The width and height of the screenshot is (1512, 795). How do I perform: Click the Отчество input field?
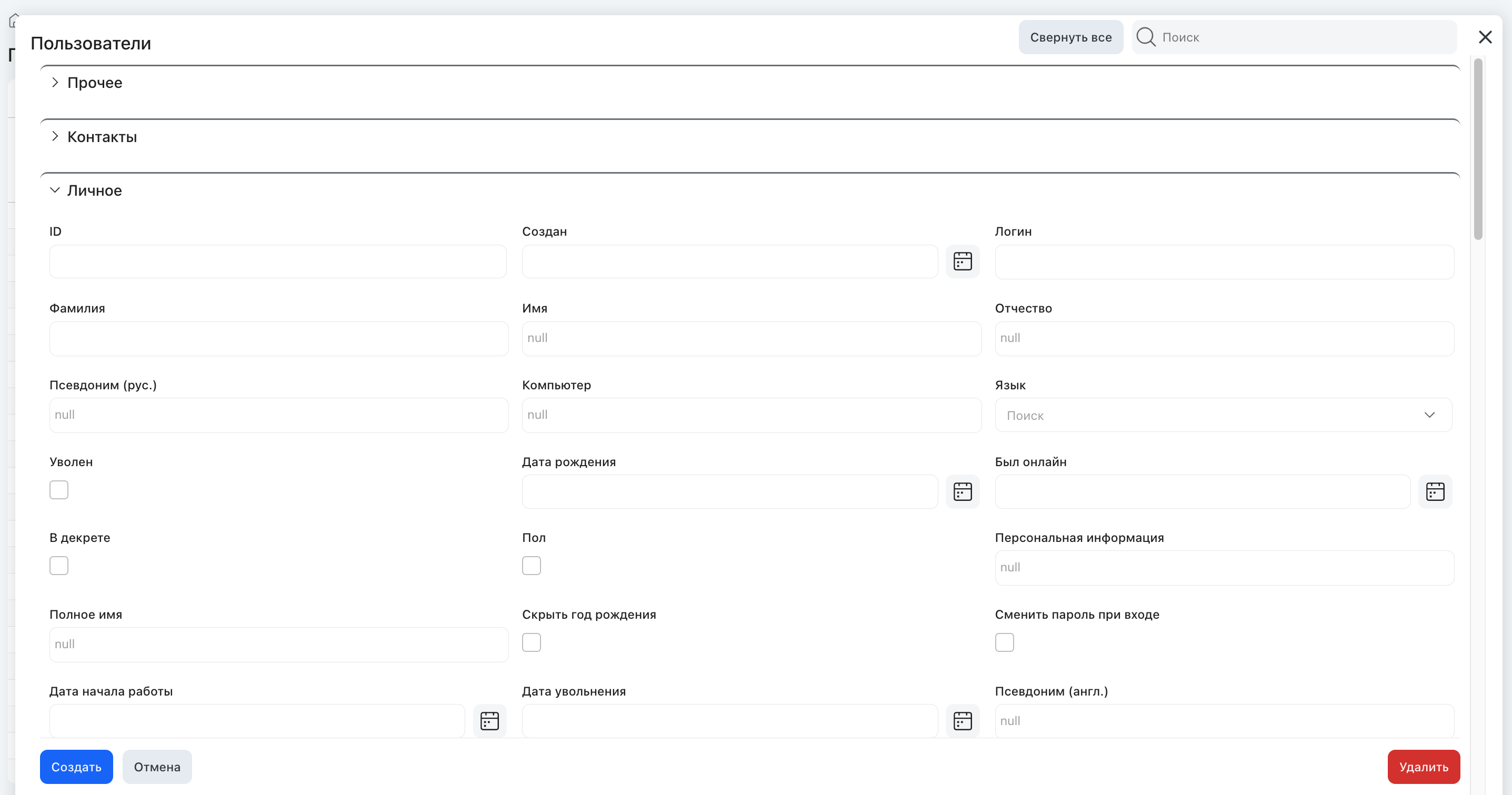pos(1225,338)
